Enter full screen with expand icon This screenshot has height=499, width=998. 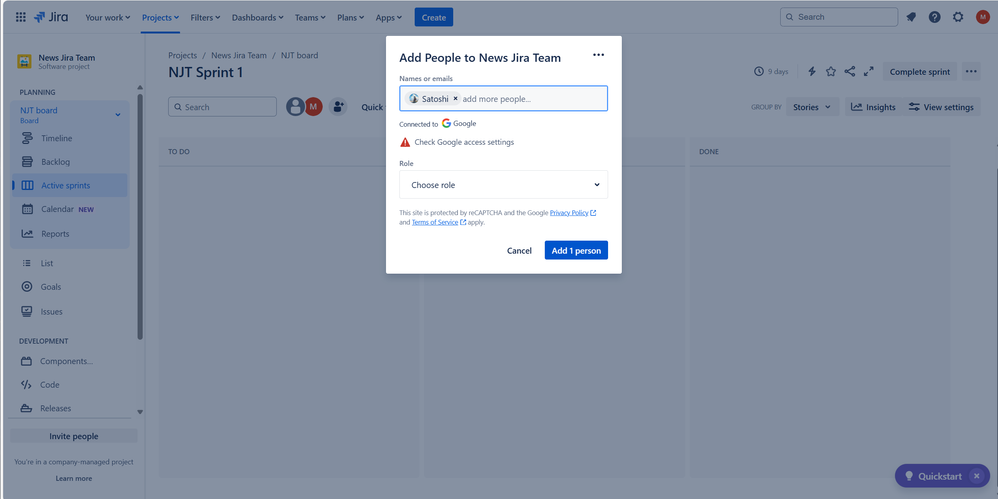coord(868,71)
